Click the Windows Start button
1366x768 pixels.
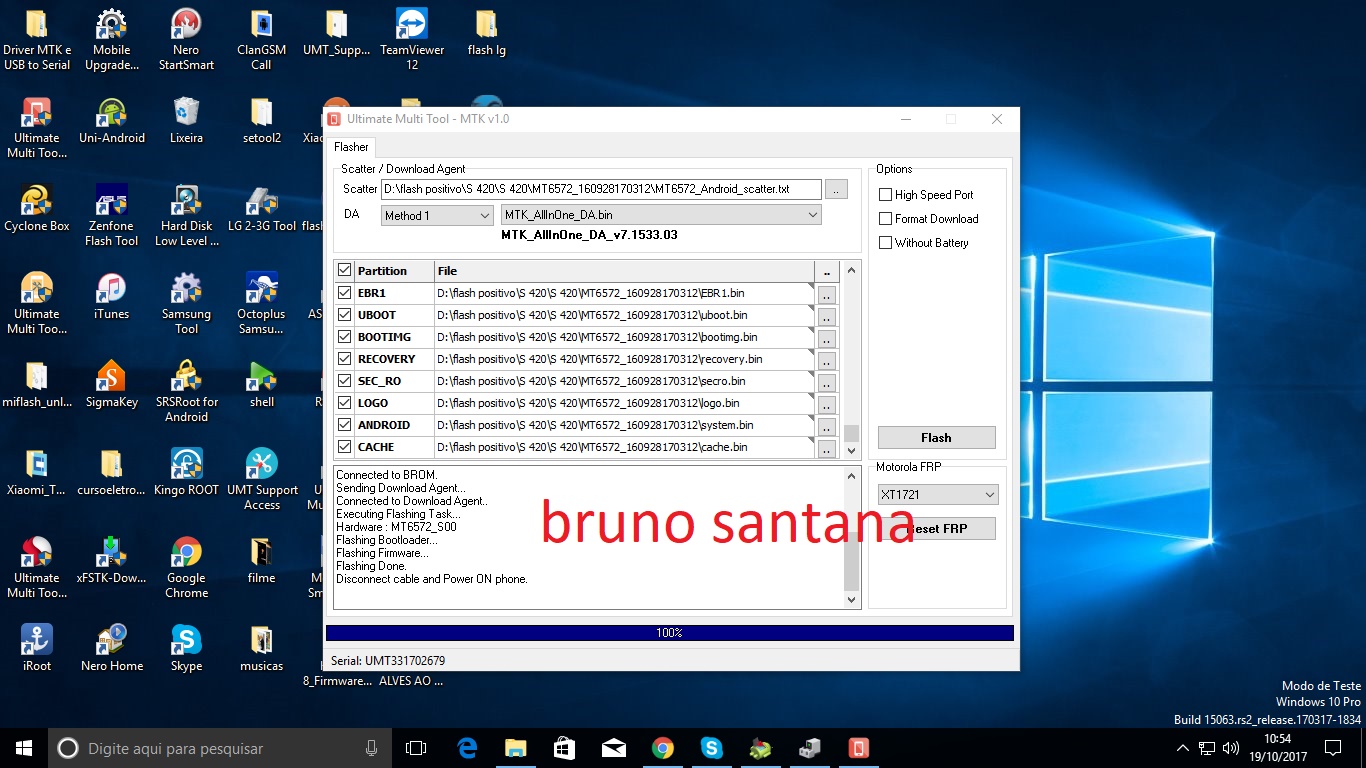tap(24, 748)
